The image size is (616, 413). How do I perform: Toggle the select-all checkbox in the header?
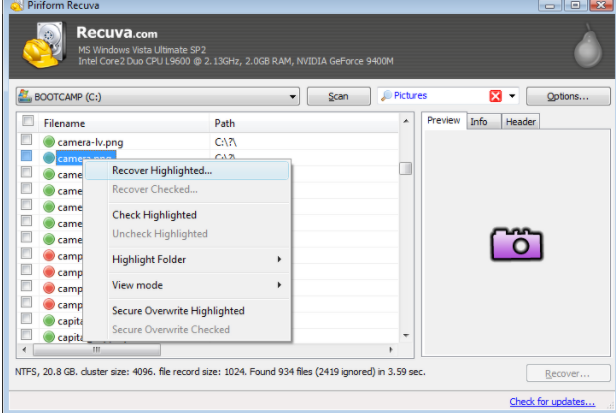tap(28, 122)
